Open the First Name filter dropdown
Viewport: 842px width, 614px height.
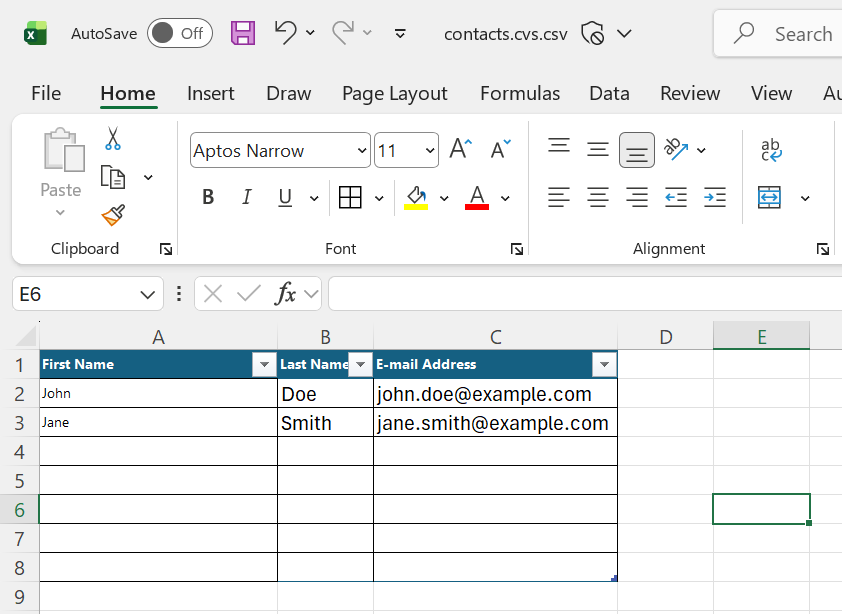264,364
